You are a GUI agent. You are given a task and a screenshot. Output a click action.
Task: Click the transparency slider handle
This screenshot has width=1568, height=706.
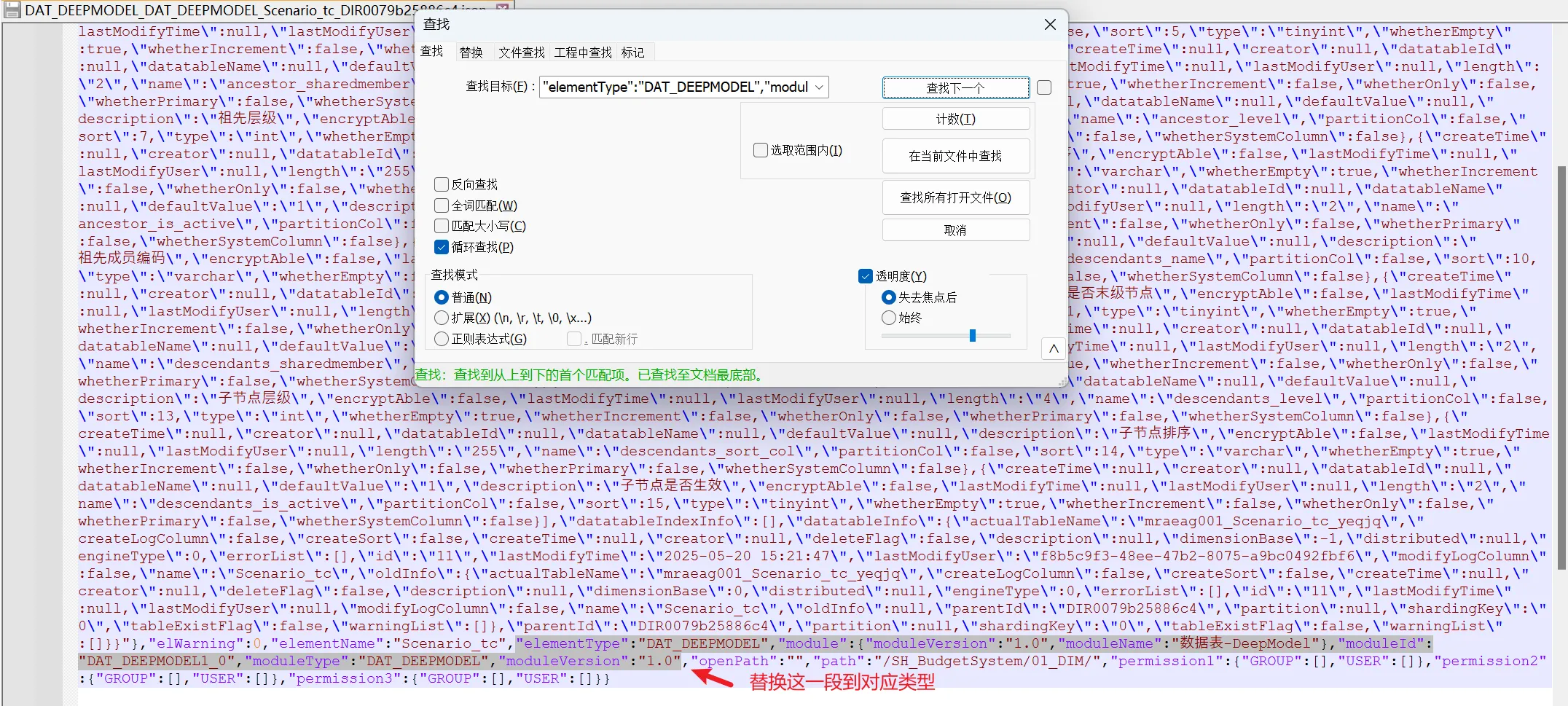pyautogui.click(x=972, y=336)
